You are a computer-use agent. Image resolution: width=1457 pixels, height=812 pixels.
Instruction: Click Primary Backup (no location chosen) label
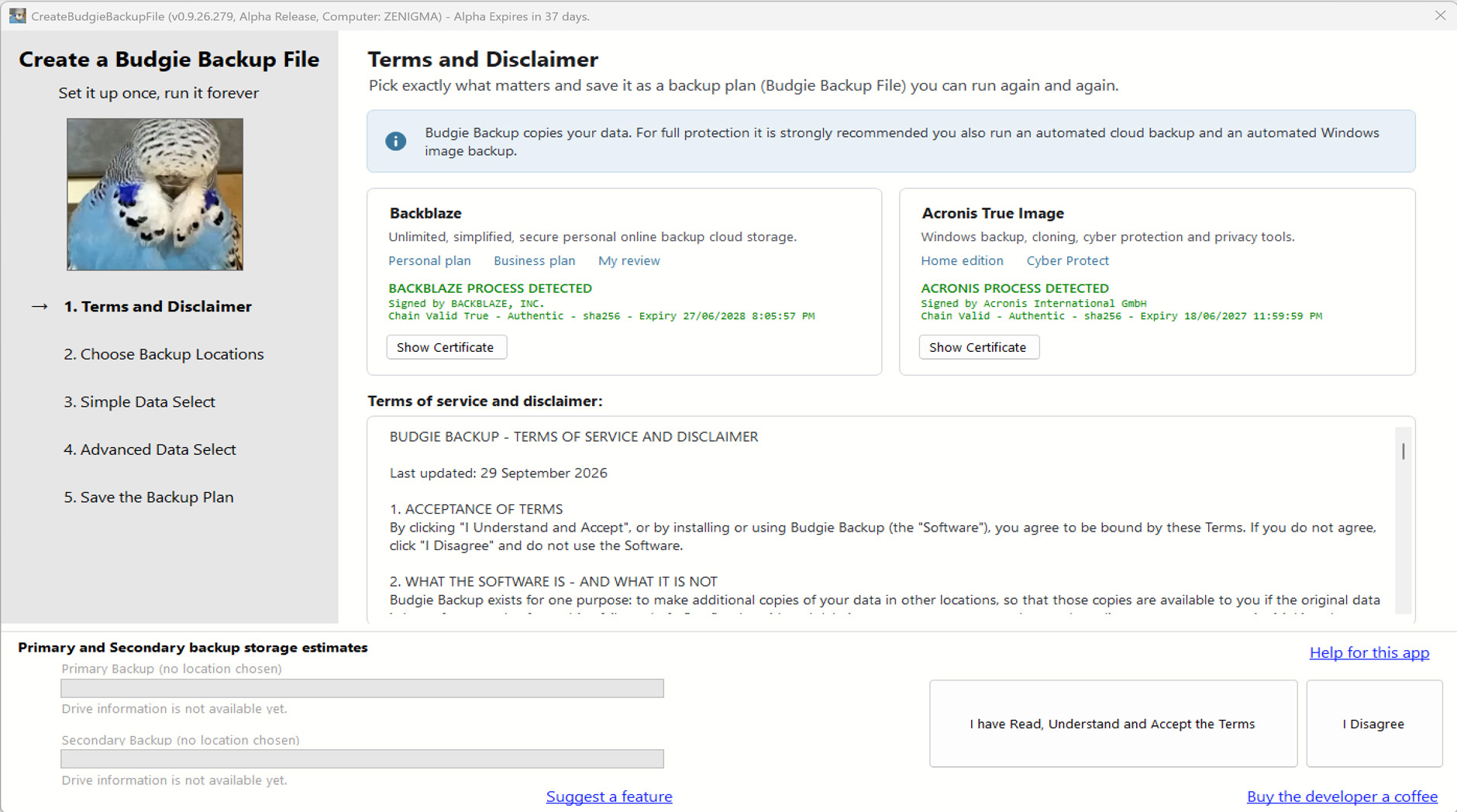click(x=171, y=669)
